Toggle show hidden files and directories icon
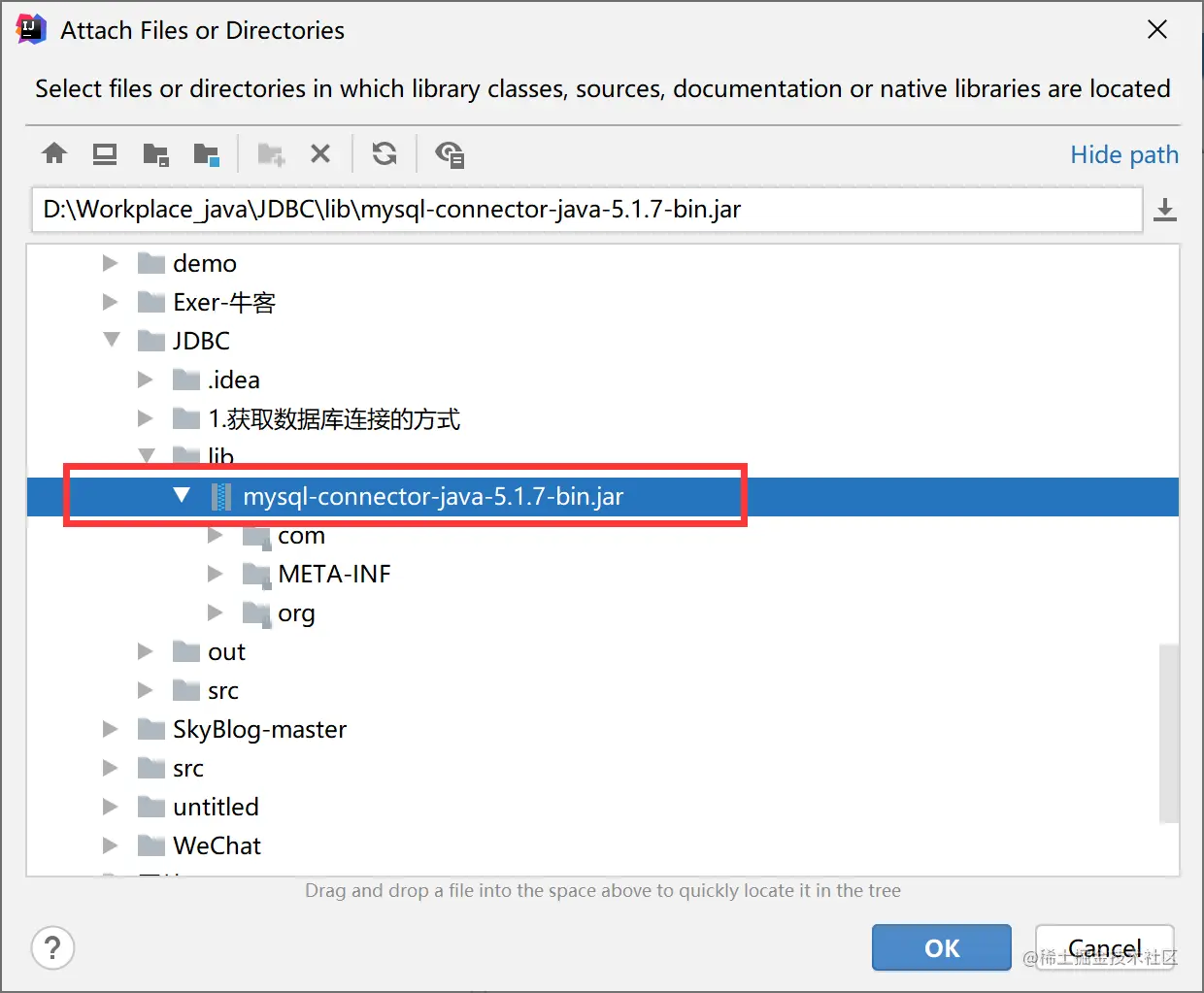 (x=450, y=153)
